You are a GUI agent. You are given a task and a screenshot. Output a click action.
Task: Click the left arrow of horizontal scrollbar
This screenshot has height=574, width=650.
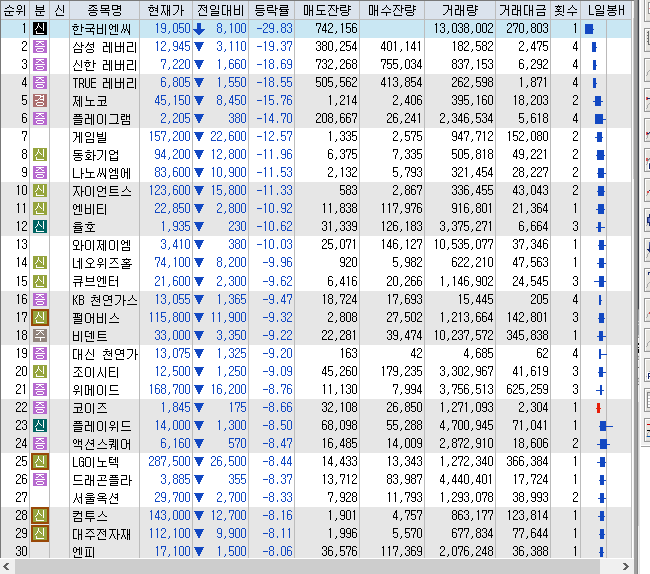pyautogui.click(x=6, y=567)
